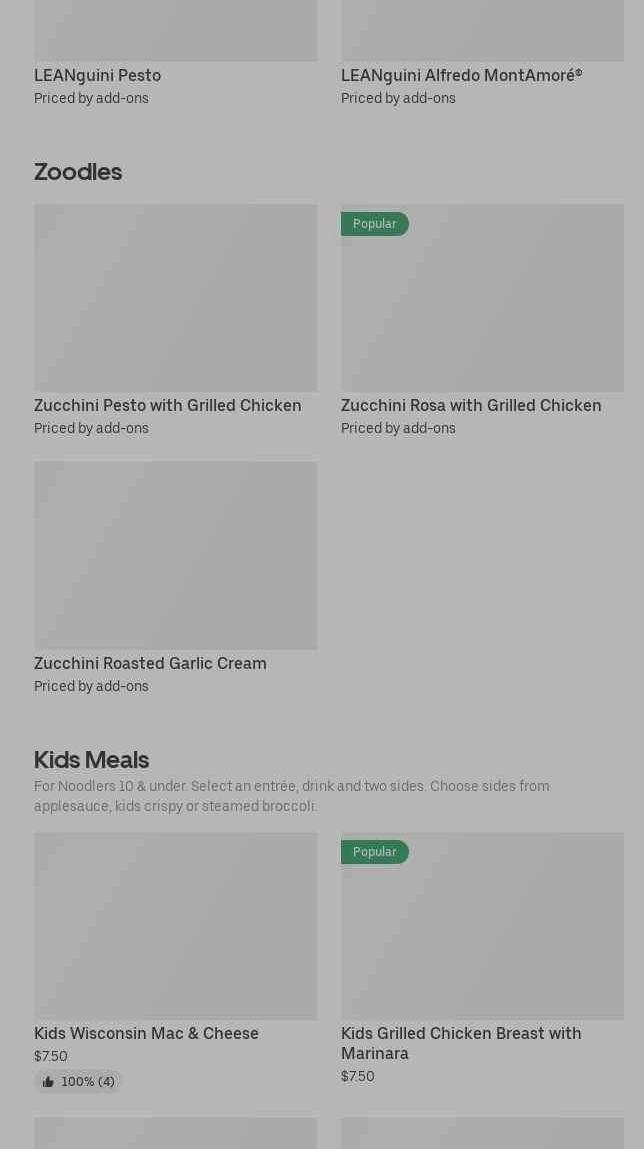Click the $7.50 price under Kids Grilled Chicken
644x1149 pixels.
pyautogui.click(x=357, y=1076)
